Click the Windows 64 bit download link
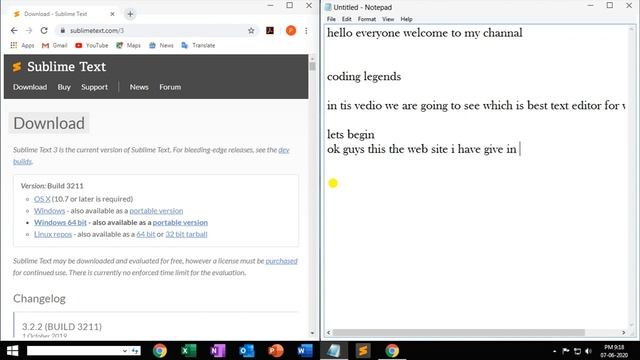This screenshot has height=360, width=640. coord(60,222)
